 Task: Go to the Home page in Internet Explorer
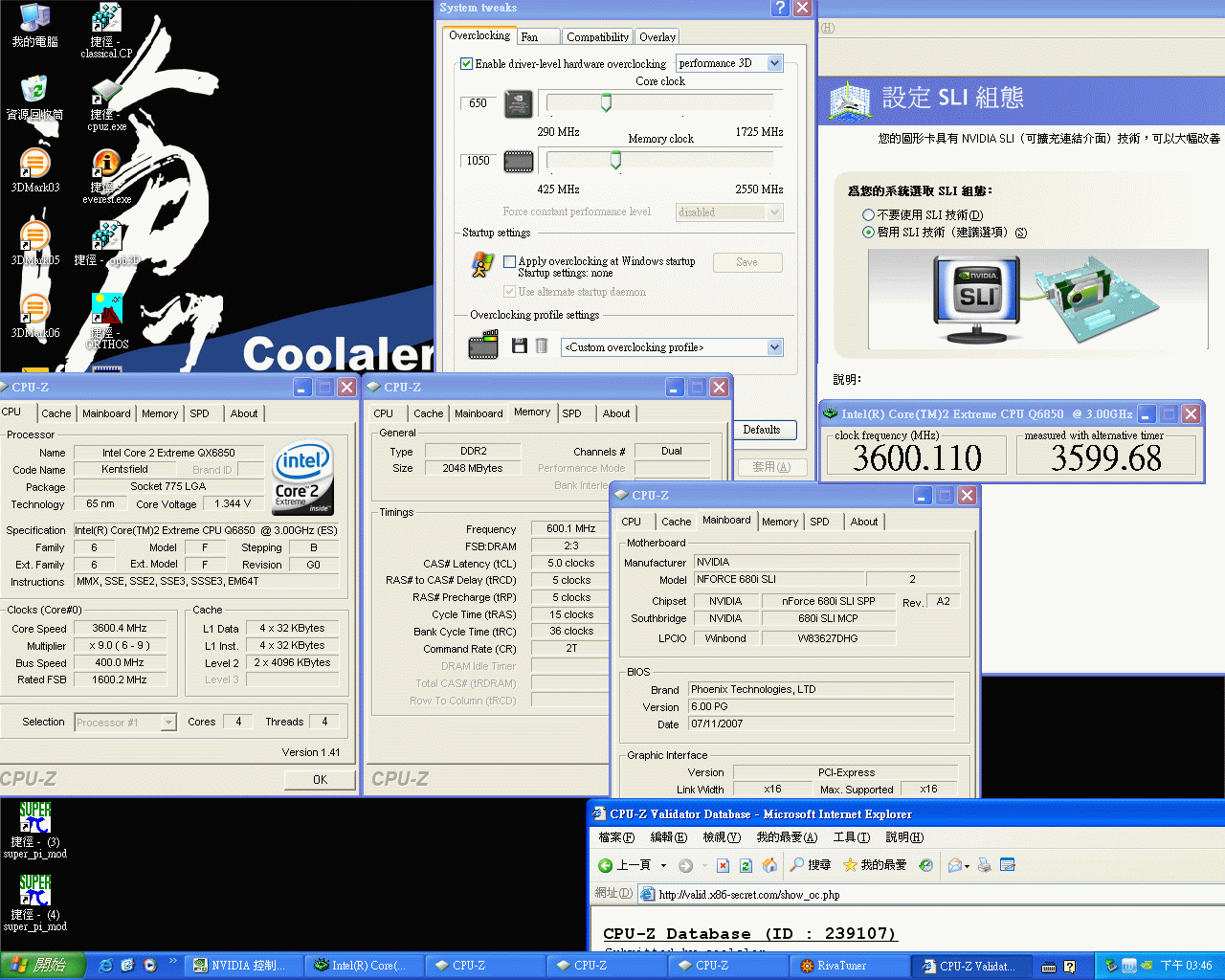(768, 865)
